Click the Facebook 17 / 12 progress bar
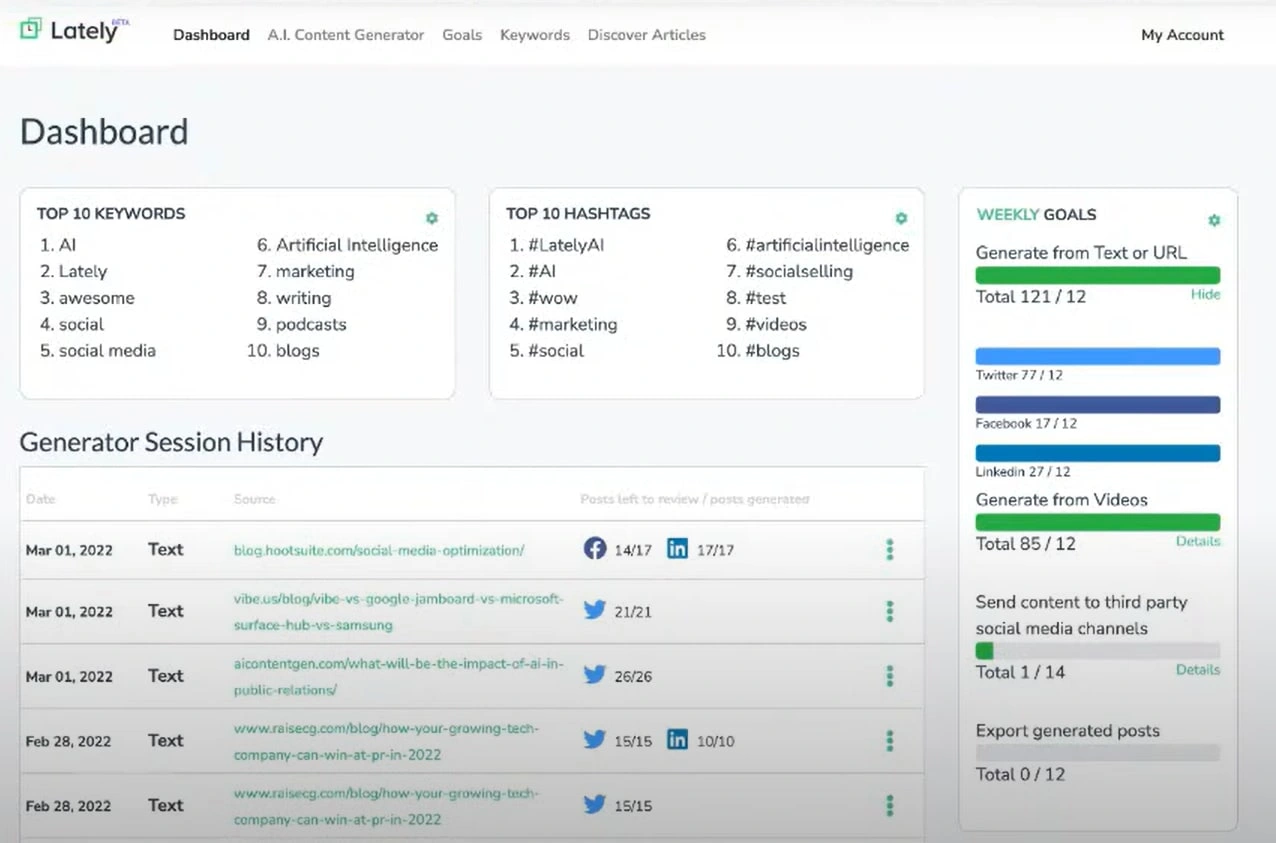 1098,404
